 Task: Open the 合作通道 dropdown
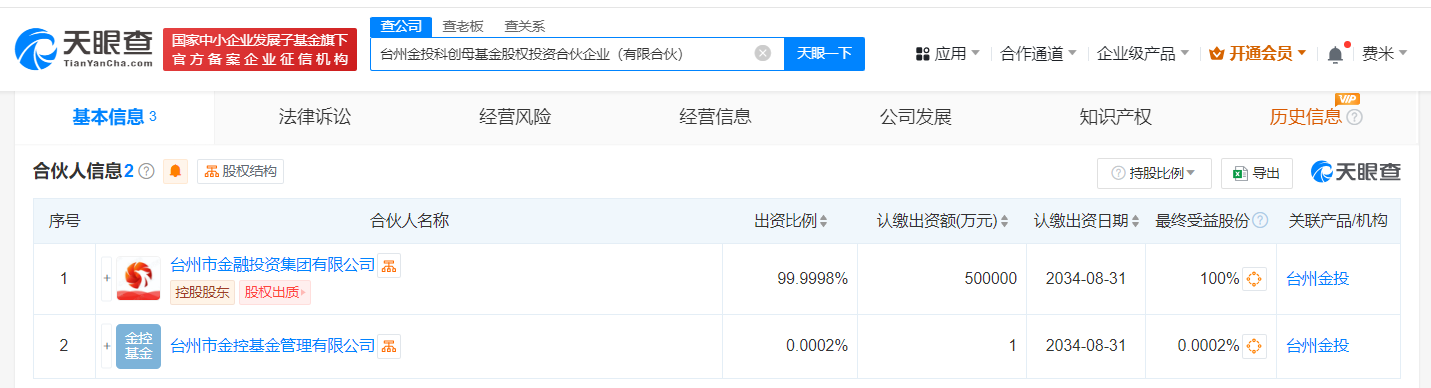tap(1039, 54)
